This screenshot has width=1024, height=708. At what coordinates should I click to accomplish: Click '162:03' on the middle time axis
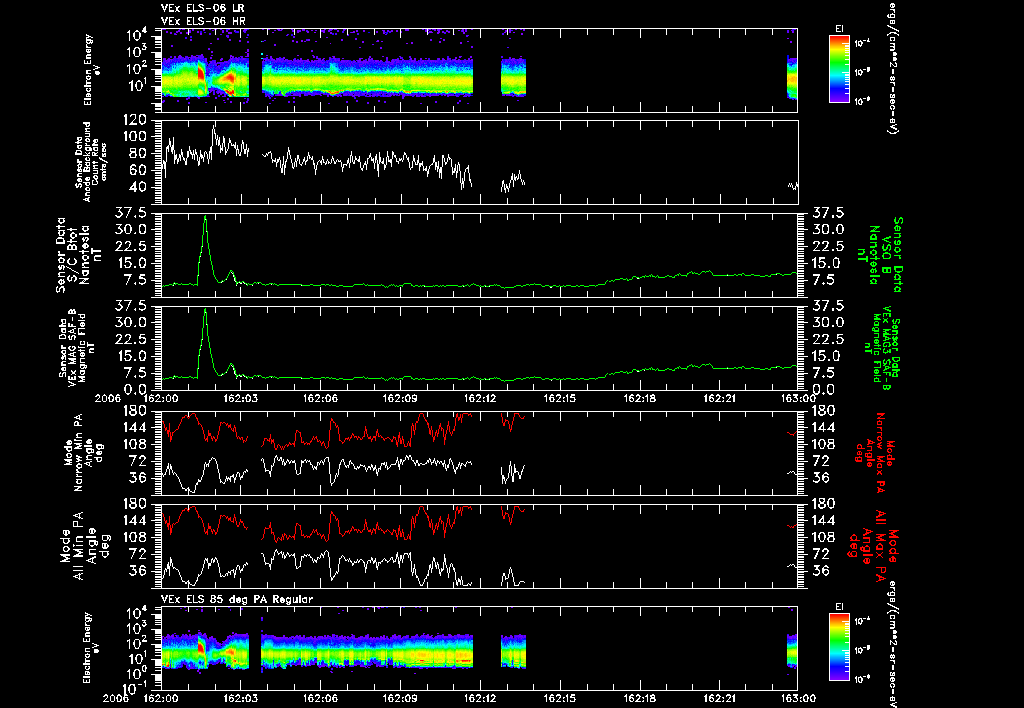pos(241,398)
